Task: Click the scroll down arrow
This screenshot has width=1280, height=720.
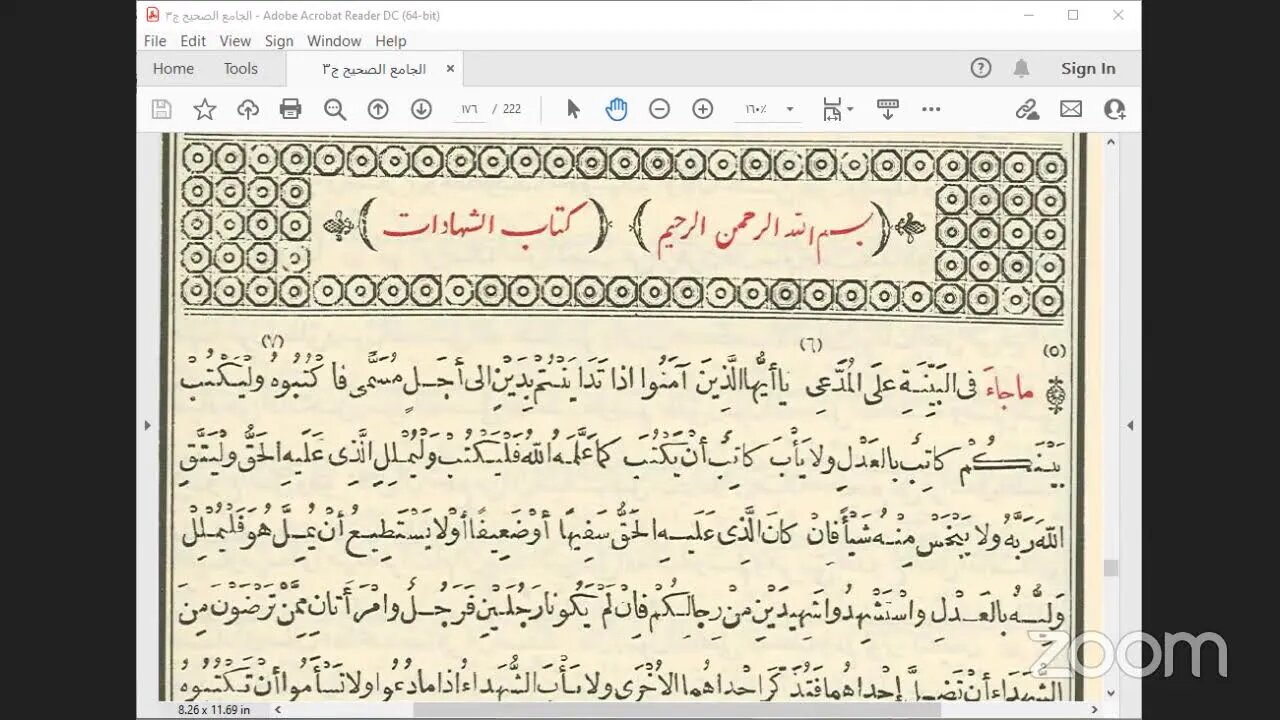Action: (1110, 692)
